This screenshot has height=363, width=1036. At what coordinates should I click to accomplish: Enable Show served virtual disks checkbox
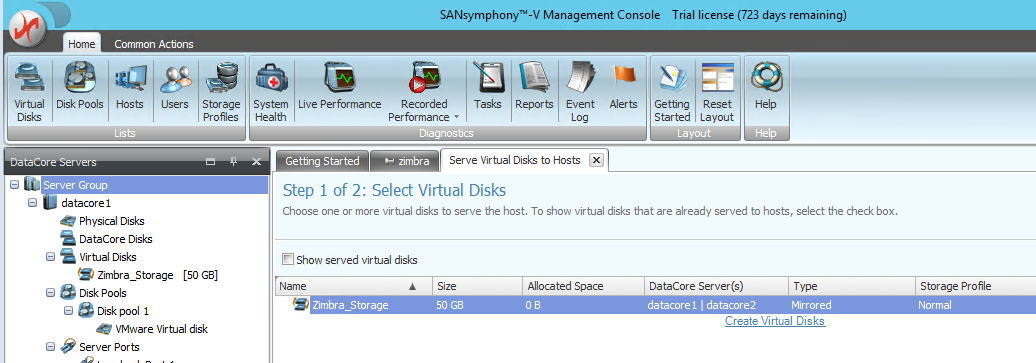288,260
